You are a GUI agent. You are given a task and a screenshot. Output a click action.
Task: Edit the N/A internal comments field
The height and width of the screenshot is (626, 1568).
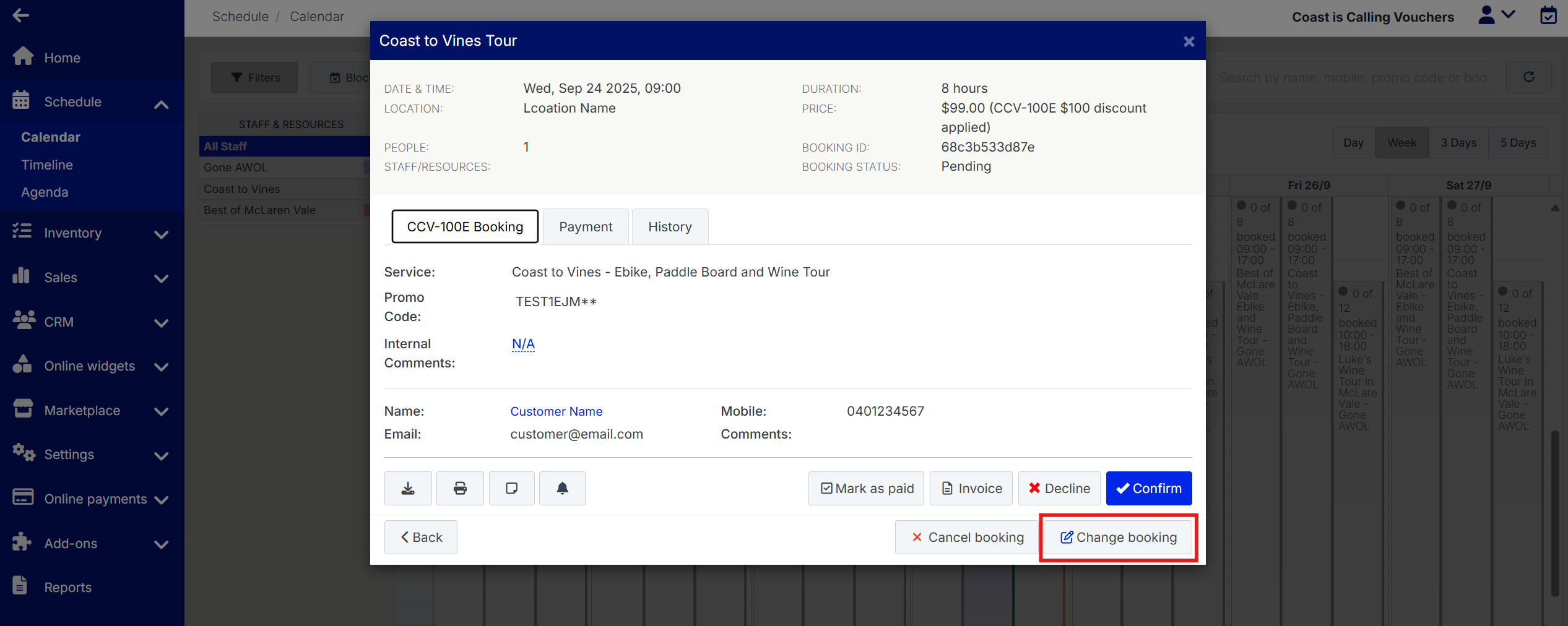point(523,344)
